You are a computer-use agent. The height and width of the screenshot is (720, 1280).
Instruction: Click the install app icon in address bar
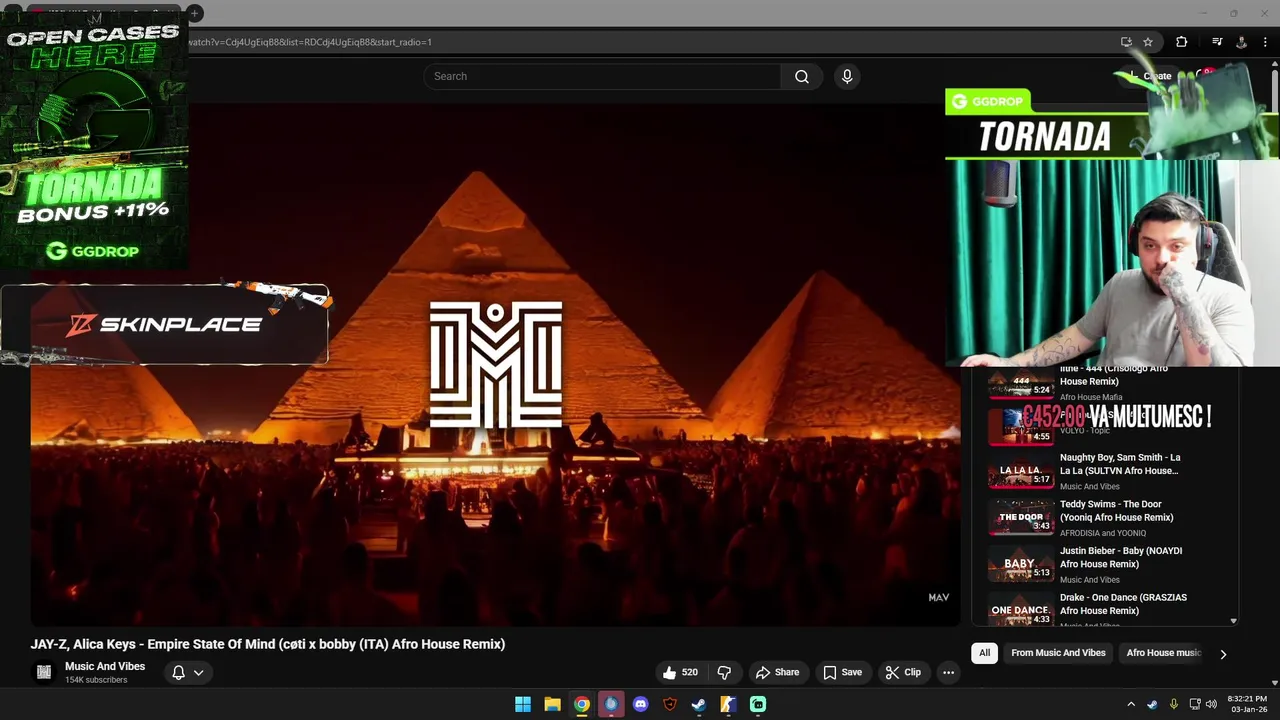(1126, 42)
